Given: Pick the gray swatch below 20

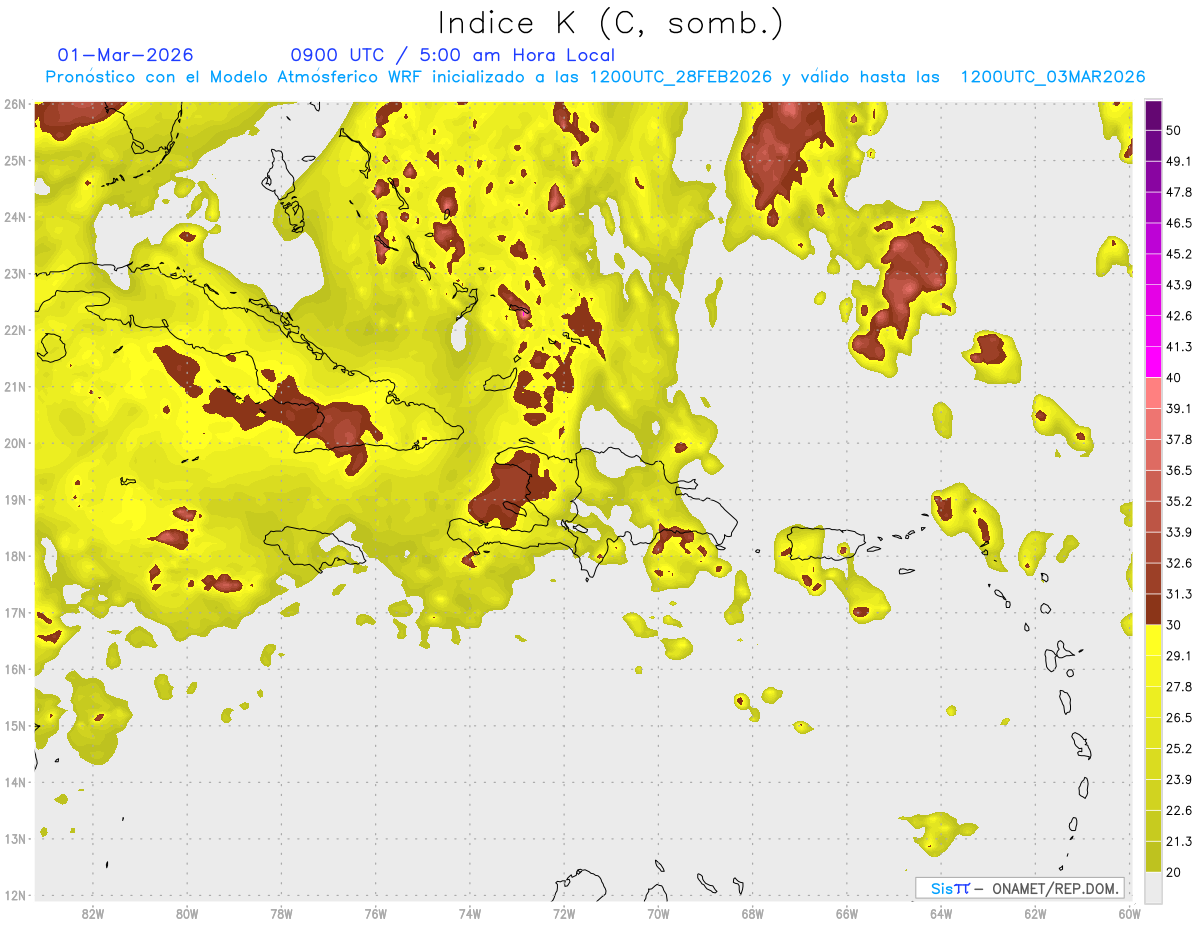Looking at the screenshot, I should point(1153,886).
